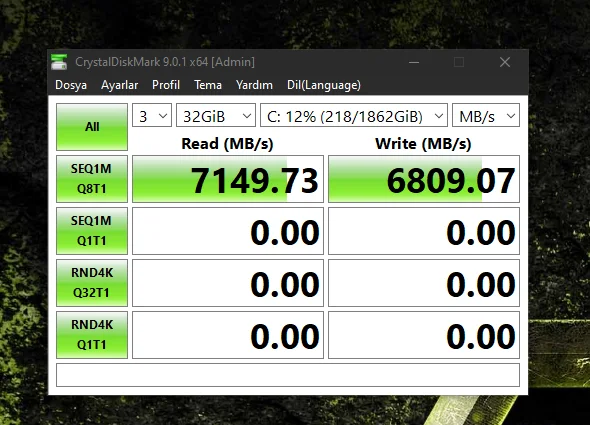Screen dimensions: 590x425
Task: Open the Dosya menu
Action: [71, 85]
